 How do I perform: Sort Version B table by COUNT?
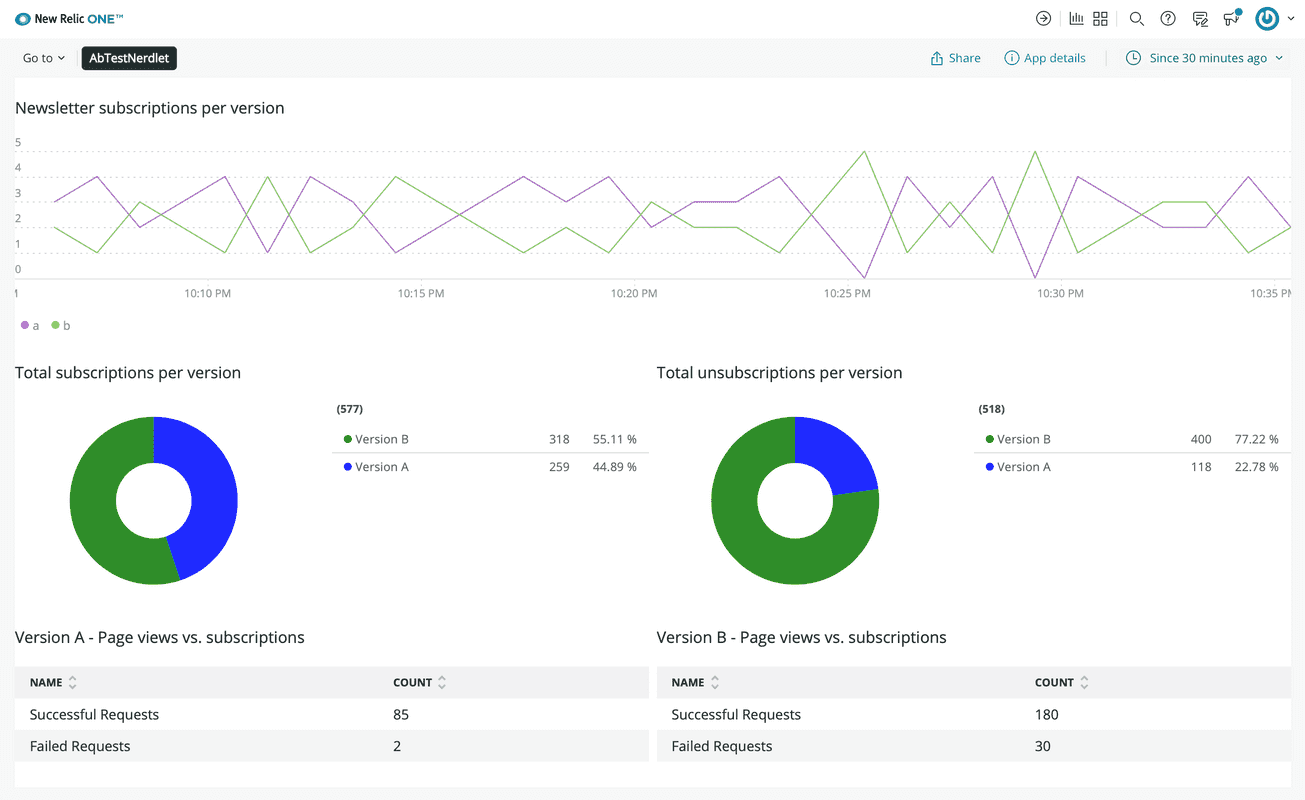[1062, 683]
